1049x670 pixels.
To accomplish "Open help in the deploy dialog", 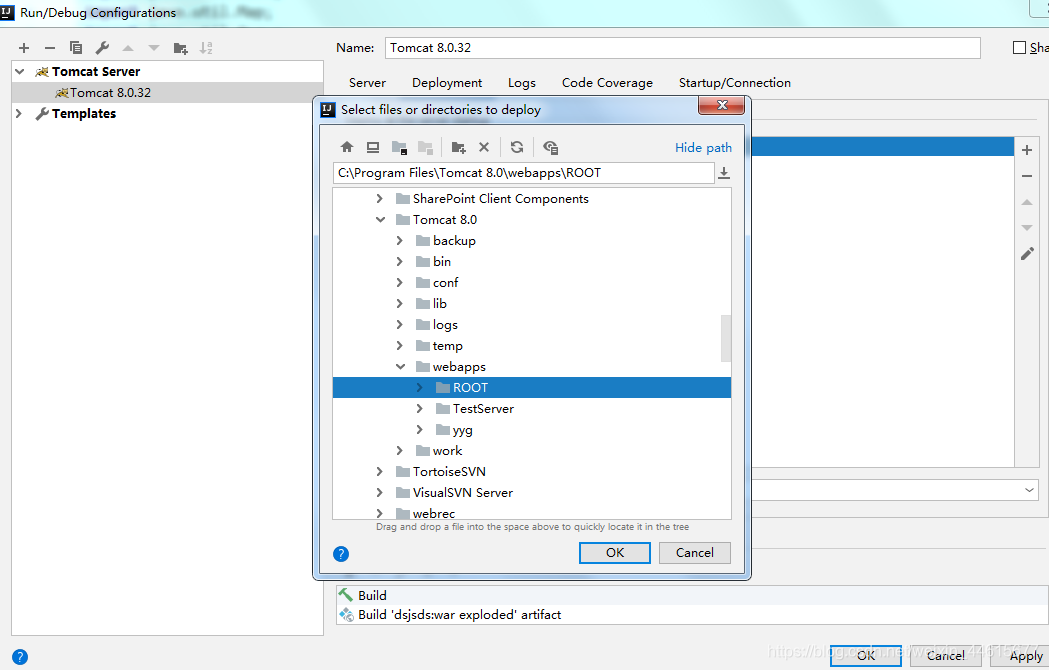I will tap(341, 554).
